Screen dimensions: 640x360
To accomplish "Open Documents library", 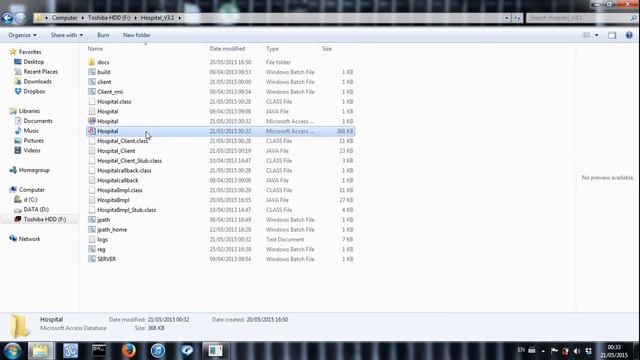I will [x=38, y=121].
